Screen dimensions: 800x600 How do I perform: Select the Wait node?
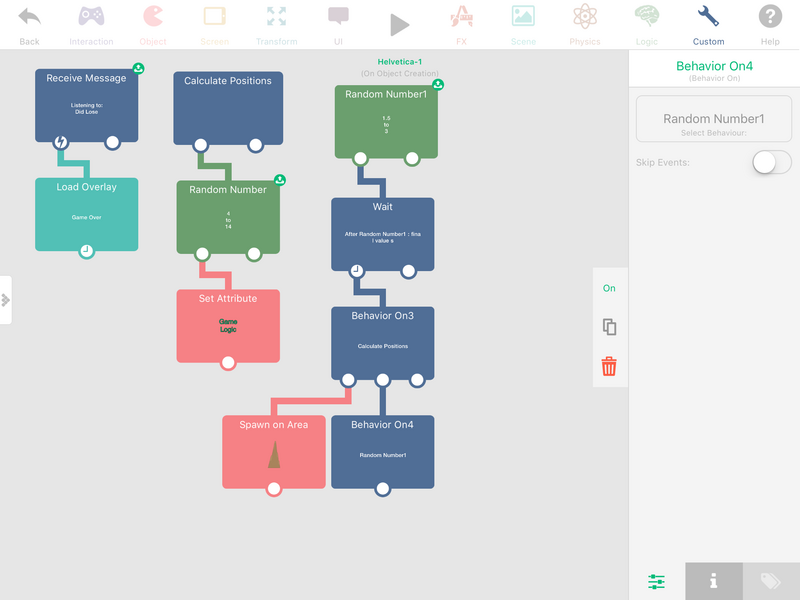(x=383, y=234)
